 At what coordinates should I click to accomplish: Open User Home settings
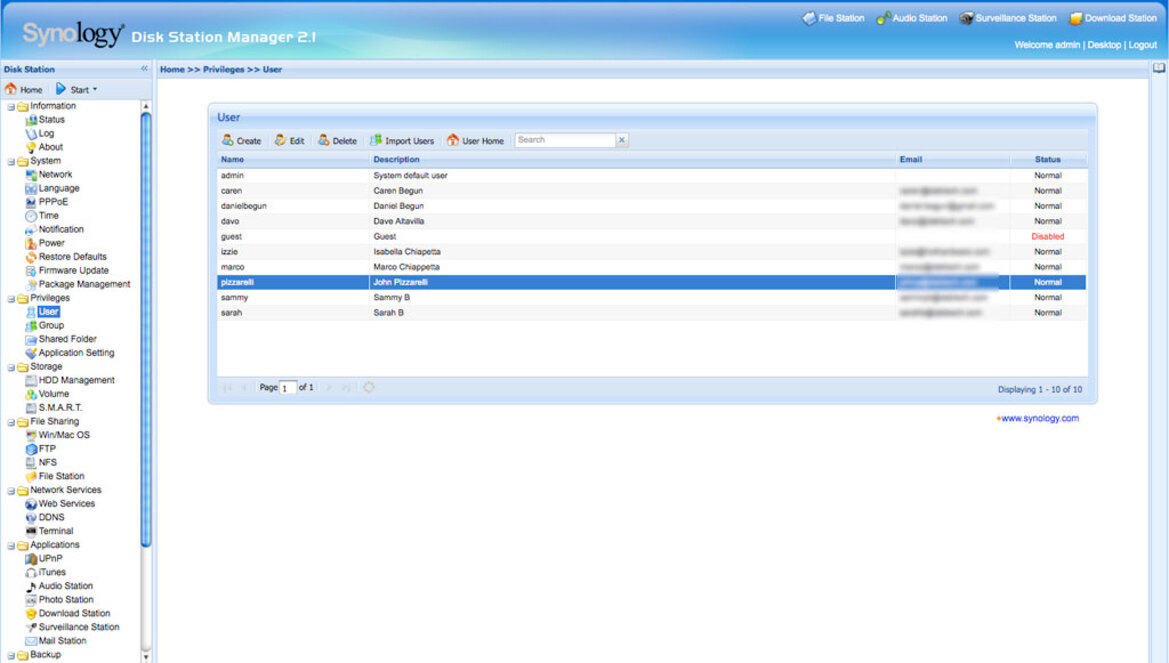pos(475,140)
